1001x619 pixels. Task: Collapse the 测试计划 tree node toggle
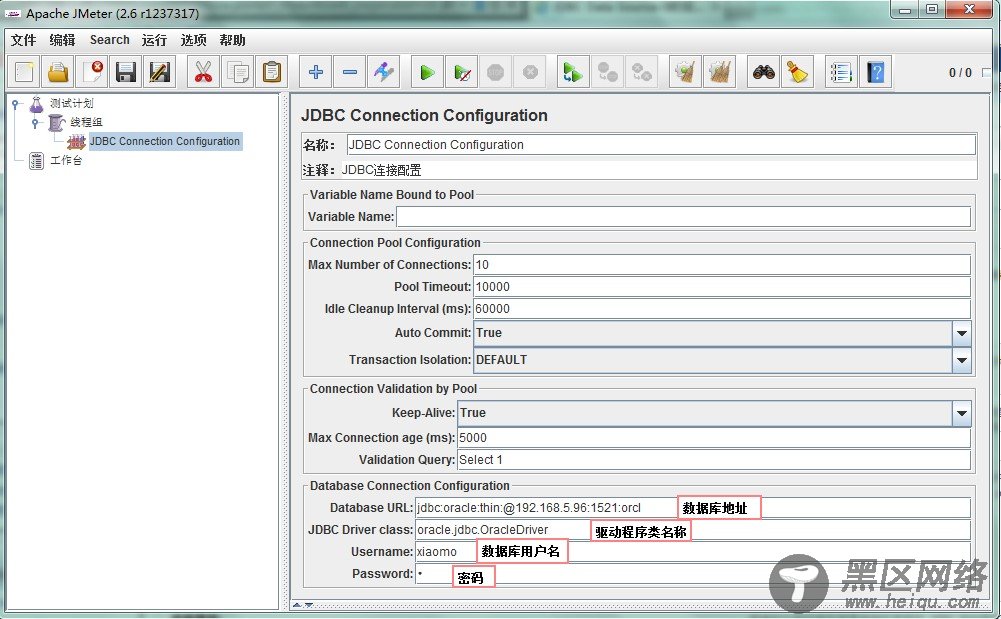pos(15,103)
